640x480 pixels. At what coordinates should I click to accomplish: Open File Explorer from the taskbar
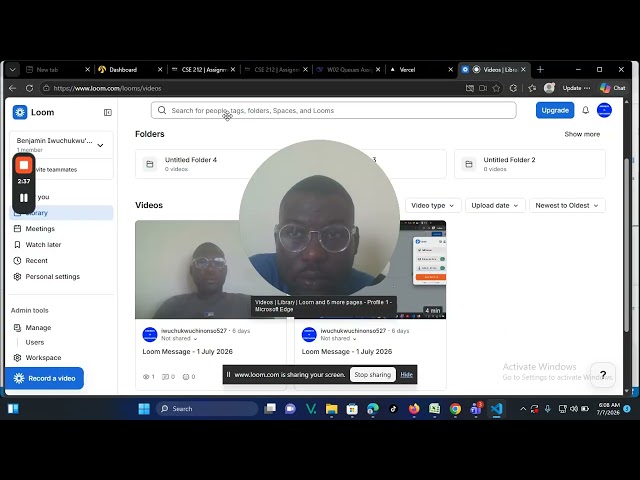pyautogui.click(x=331, y=409)
